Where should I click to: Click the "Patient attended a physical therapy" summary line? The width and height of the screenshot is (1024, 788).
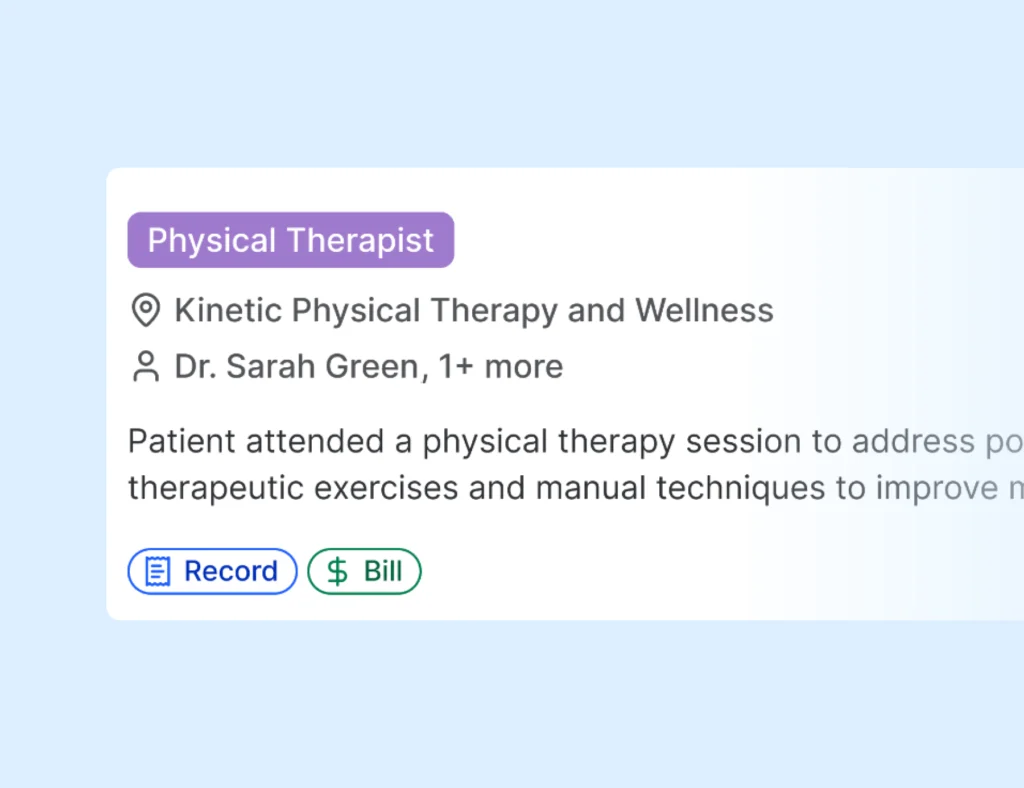tap(400, 441)
